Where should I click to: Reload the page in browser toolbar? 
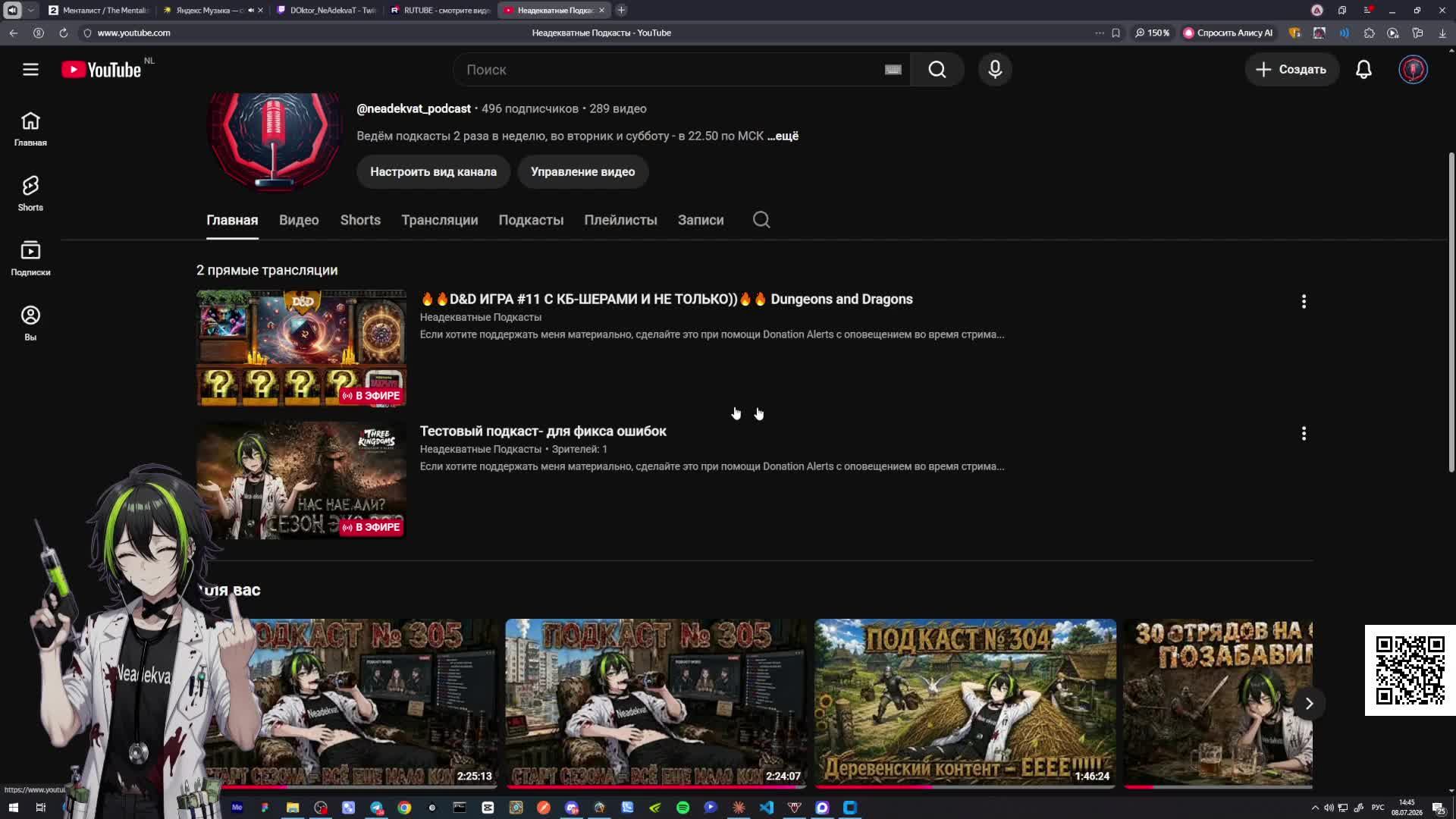(64, 33)
